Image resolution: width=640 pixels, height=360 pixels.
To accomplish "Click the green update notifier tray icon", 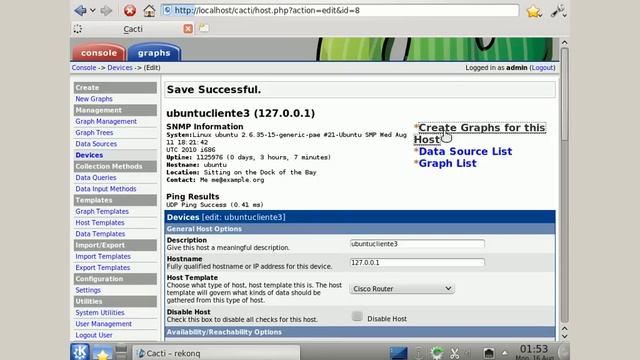I will click(x=437, y=353).
